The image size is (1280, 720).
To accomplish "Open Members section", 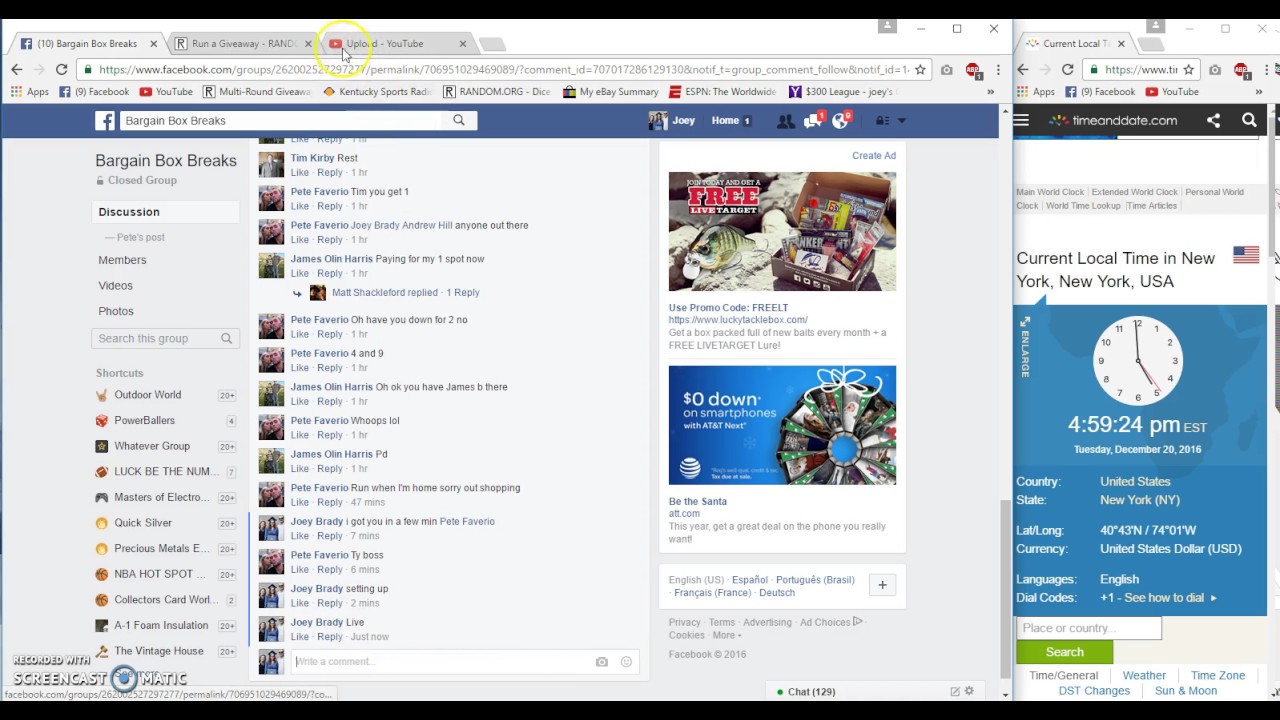I will click(x=122, y=260).
